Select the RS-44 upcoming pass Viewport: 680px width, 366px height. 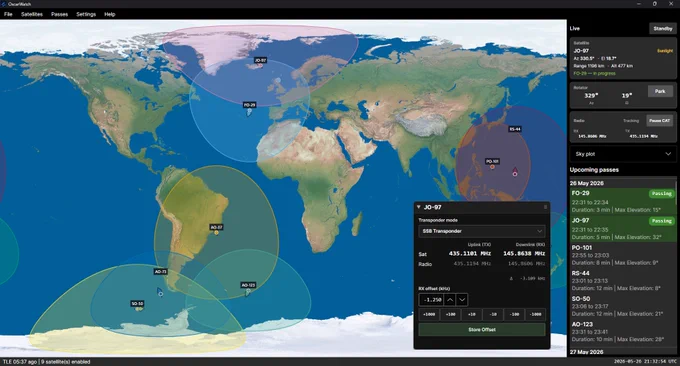pos(623,281)
